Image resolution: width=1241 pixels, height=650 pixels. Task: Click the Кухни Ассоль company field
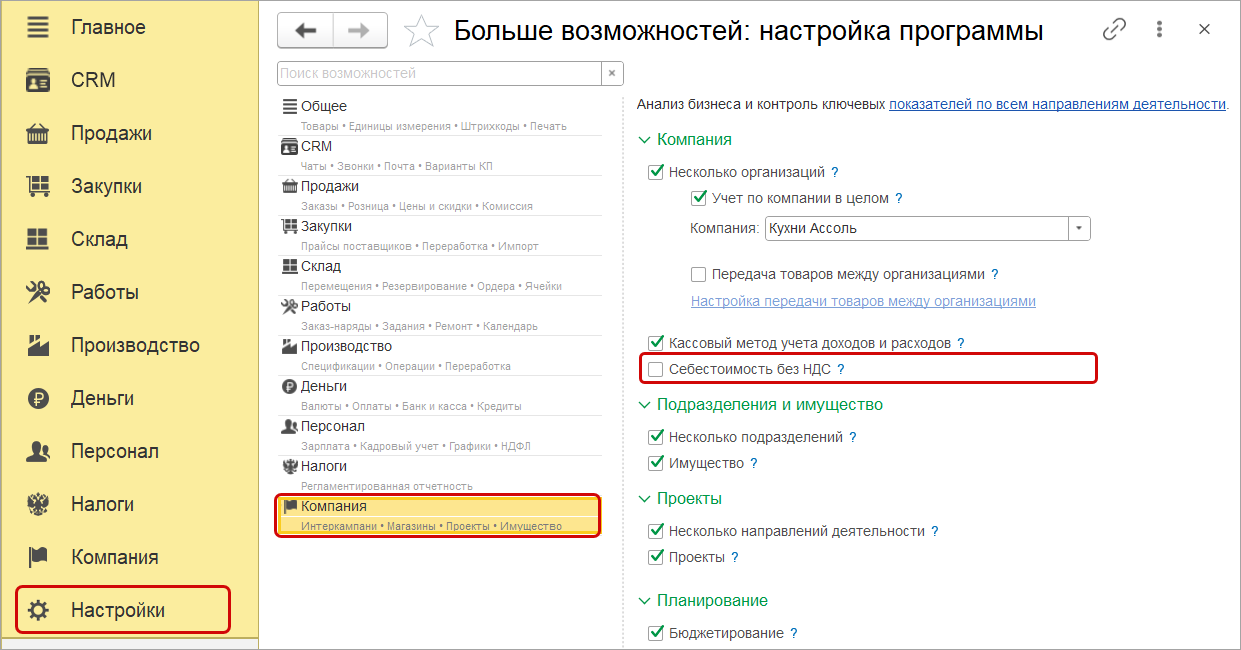click(x=917, y=228)
